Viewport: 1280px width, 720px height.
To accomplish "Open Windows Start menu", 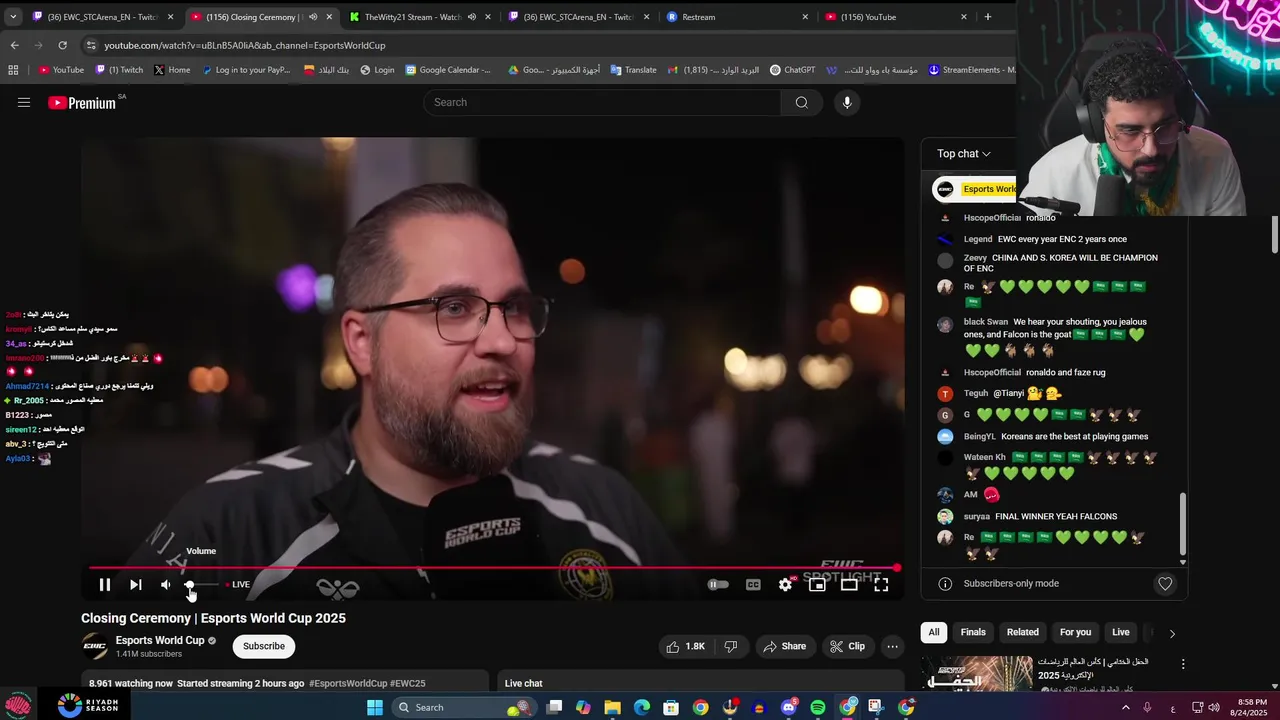I will [x=375, y=708].
